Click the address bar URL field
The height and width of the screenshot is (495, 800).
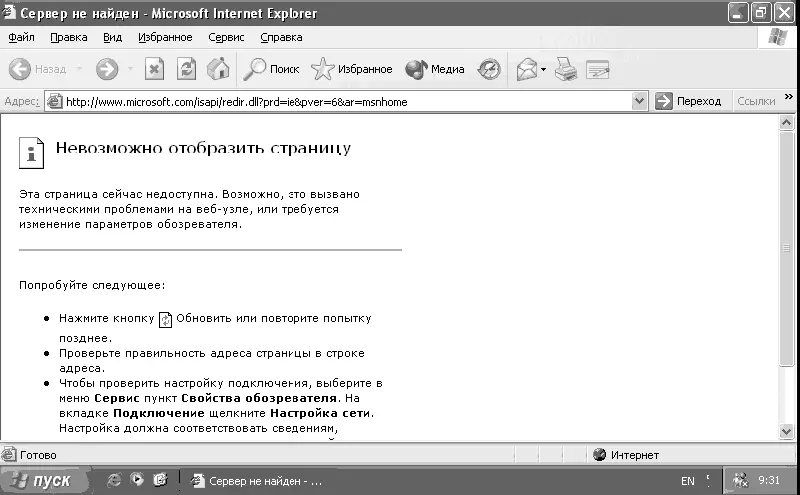tap(340, 101)
